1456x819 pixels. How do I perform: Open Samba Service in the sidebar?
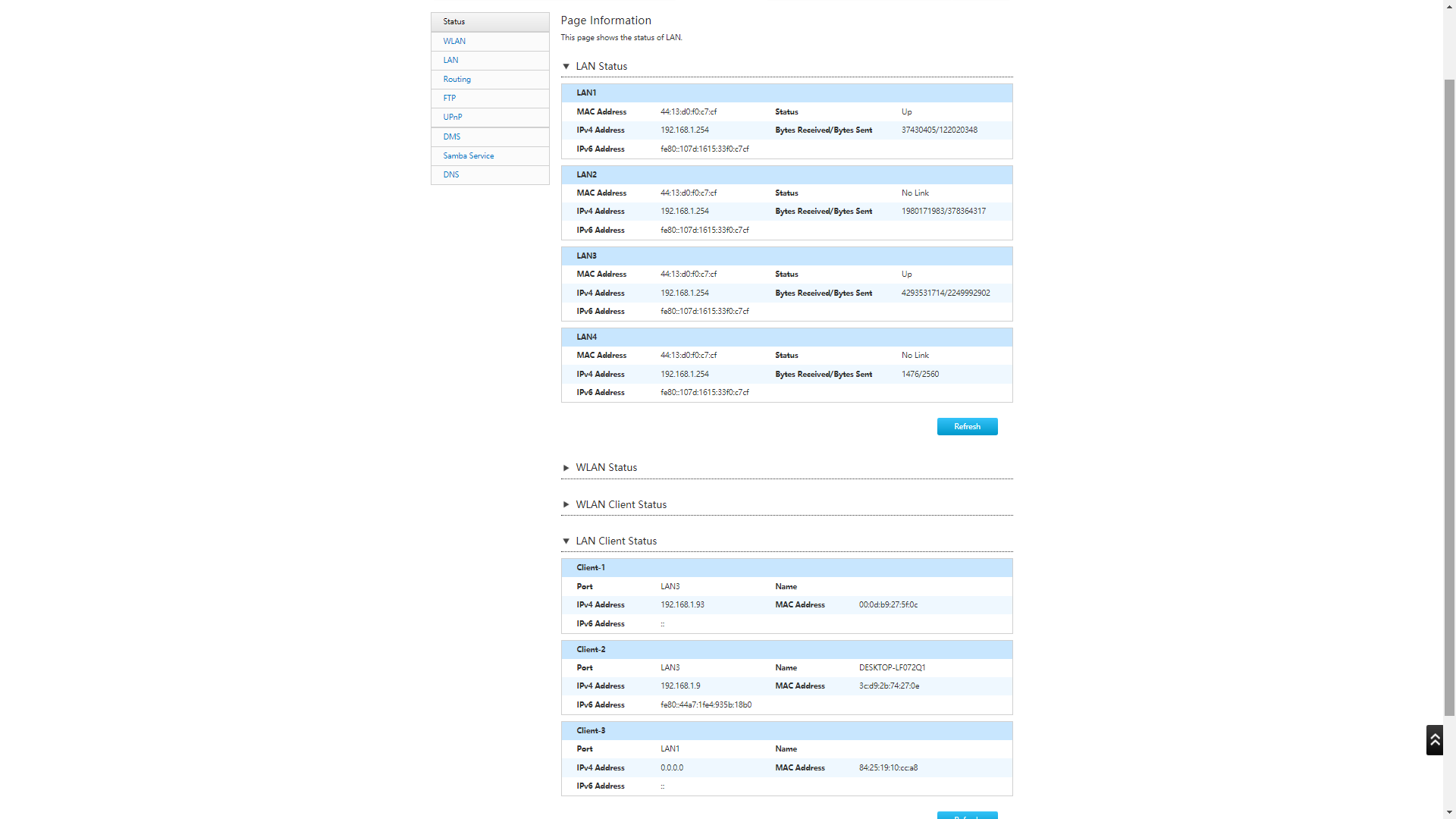tap(468, 156)
